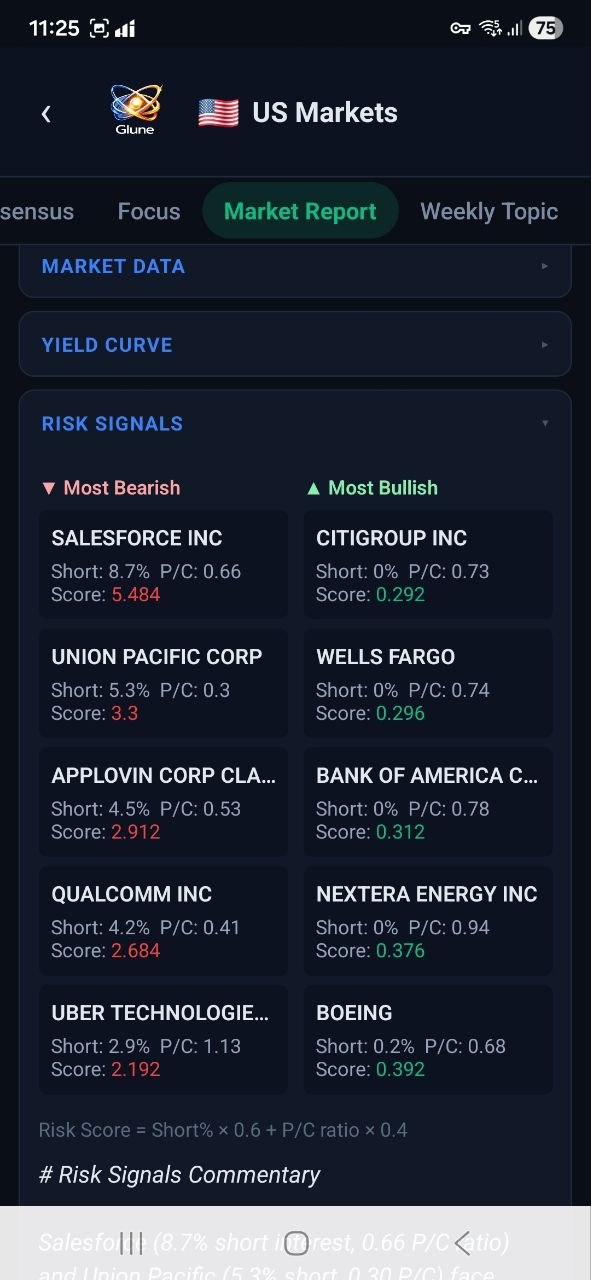Toggle the Citigroup Inc bullish card

click(428, 564)
